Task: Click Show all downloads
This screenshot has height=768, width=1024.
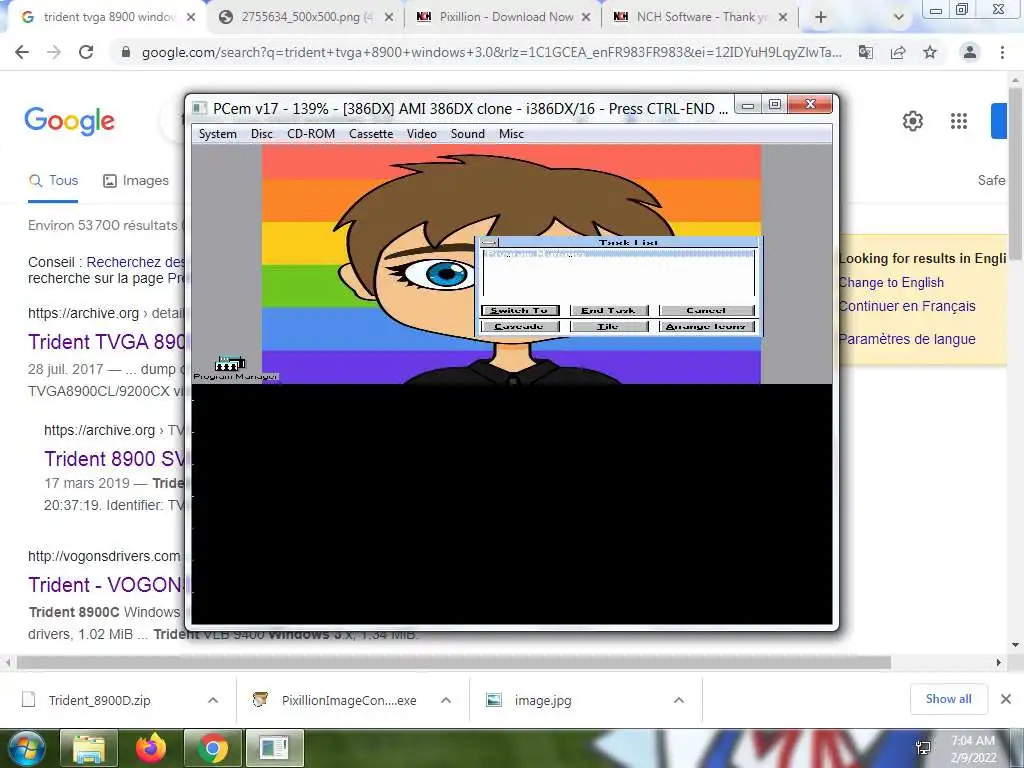Action: (x=948, y=699)
